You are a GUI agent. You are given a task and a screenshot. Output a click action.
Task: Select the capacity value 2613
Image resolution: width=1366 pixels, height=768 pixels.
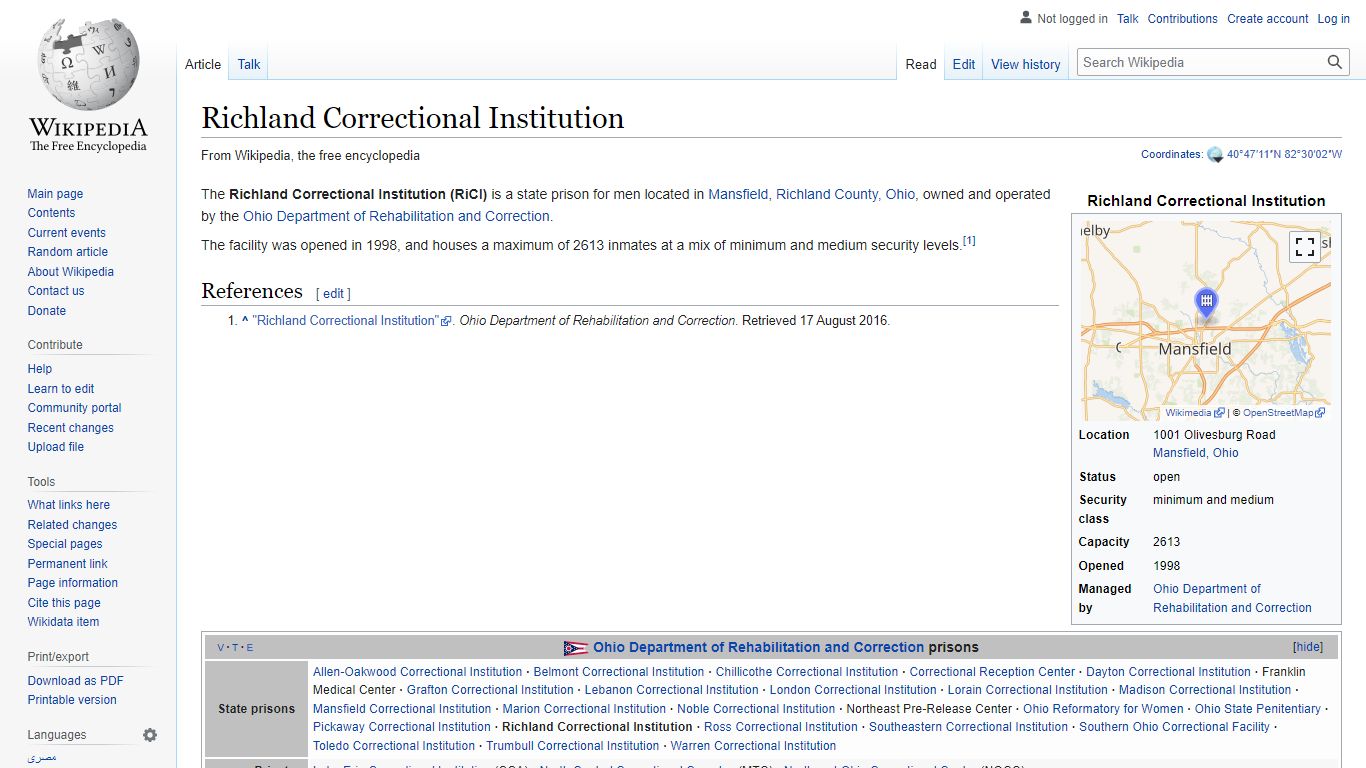1166,542
